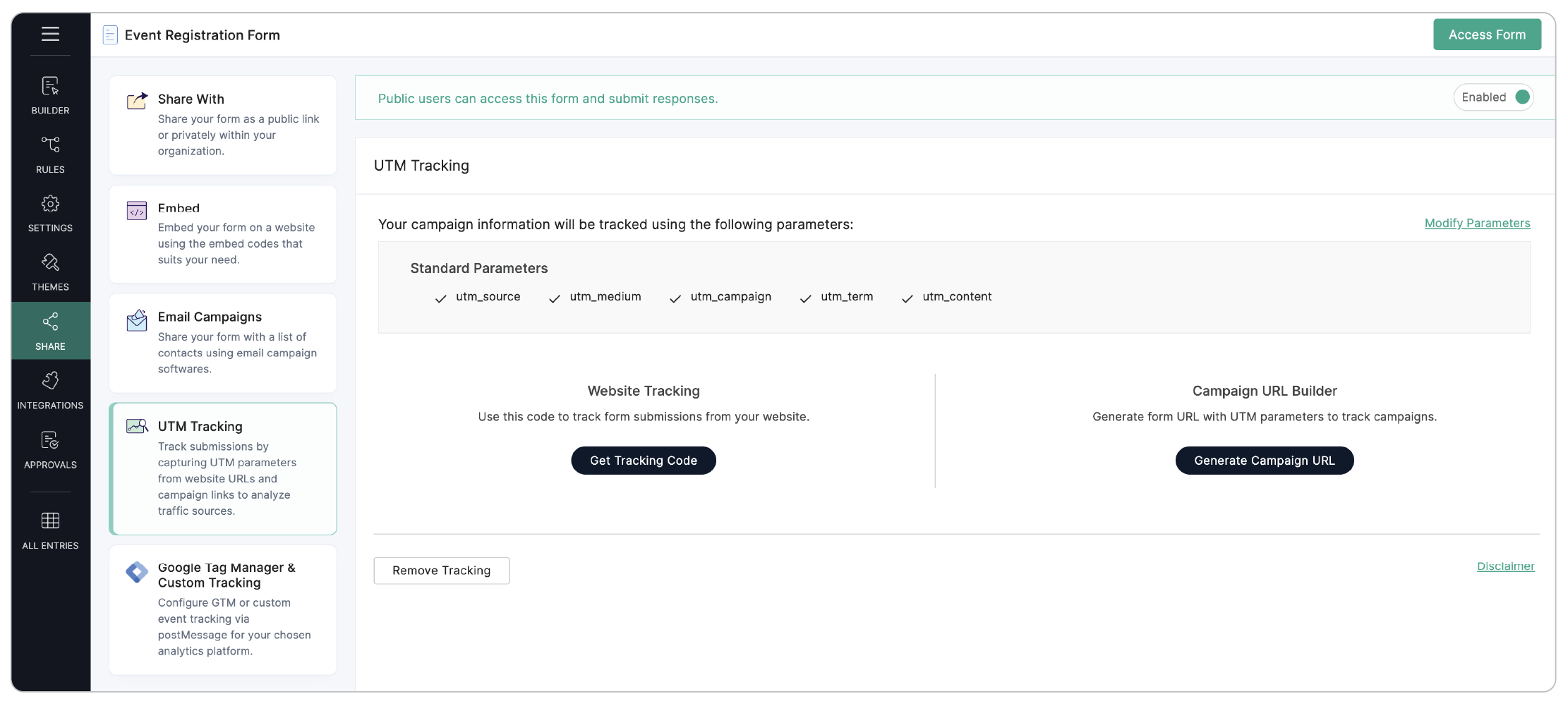Click the Google Tag Manager diamond icon

point(137,572)
